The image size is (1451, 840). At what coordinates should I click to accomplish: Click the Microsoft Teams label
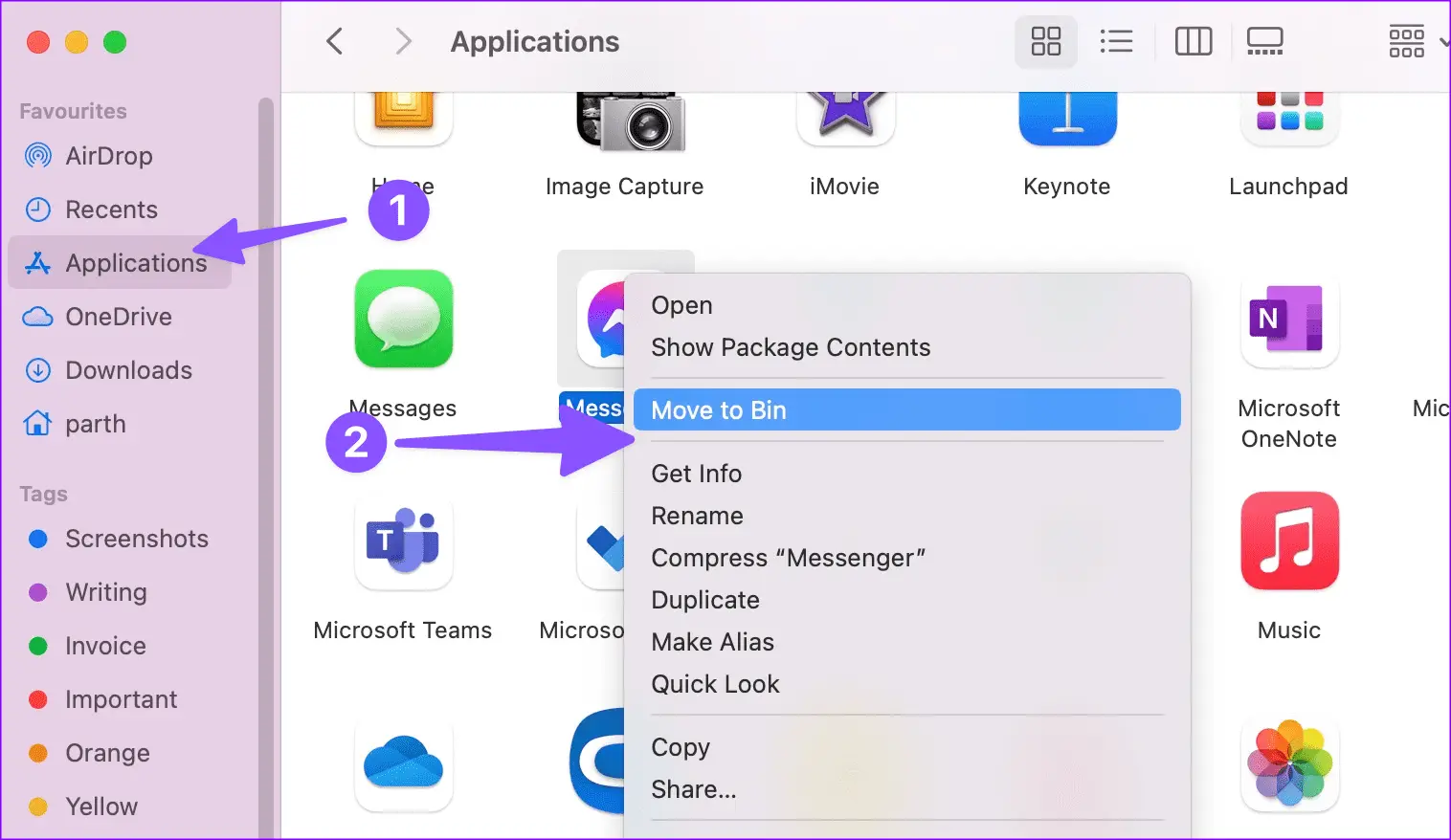point(403,630)
